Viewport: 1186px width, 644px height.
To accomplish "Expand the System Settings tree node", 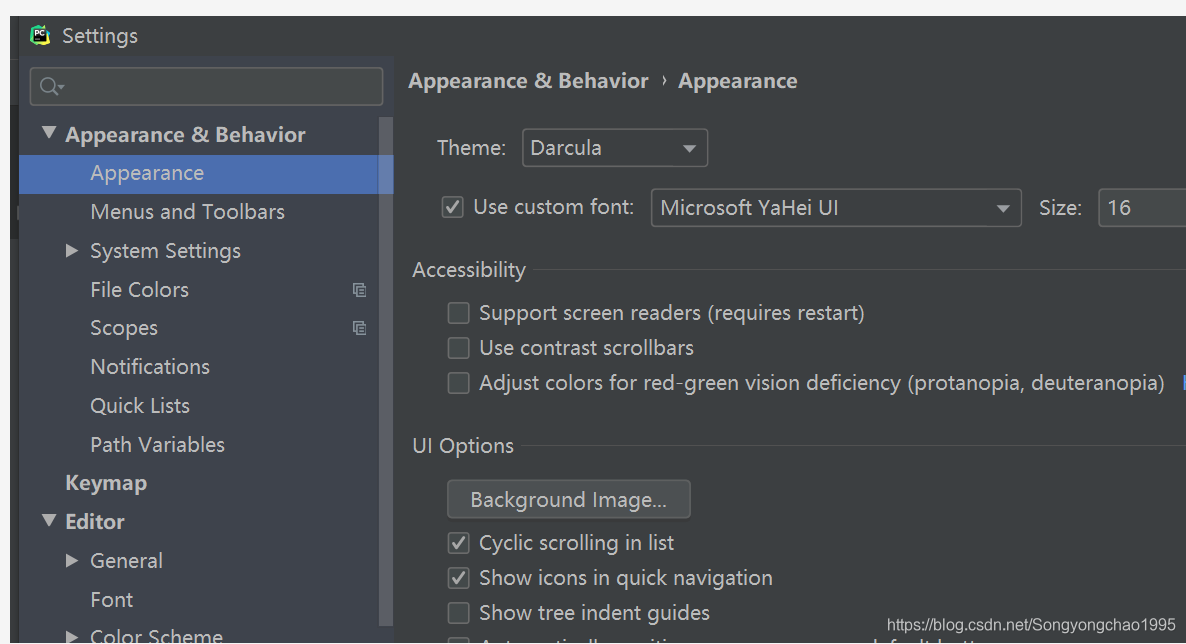I will 72,251.
